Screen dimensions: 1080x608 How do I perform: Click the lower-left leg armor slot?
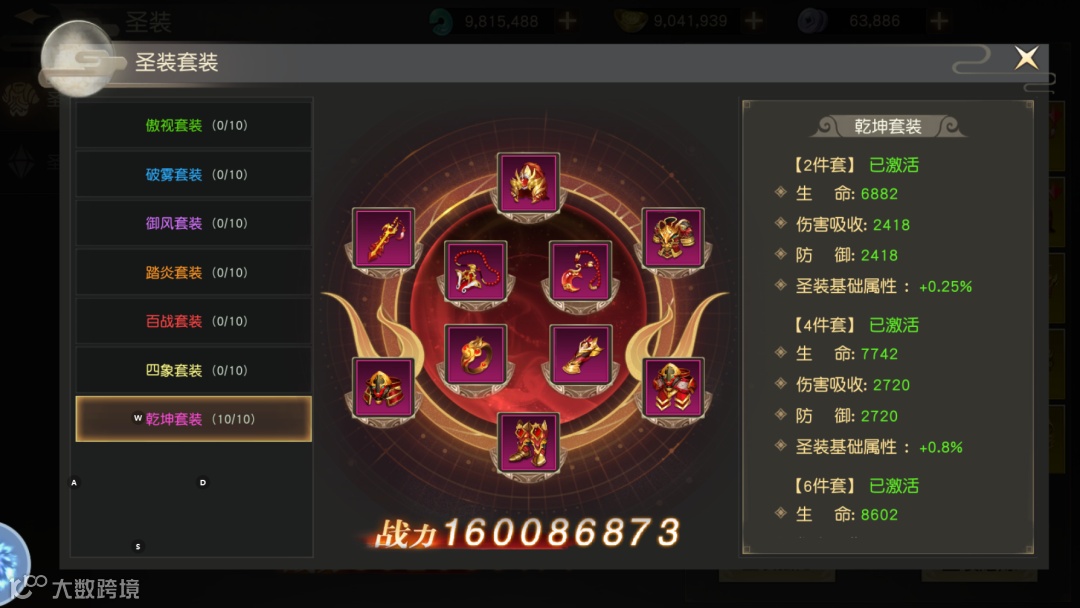(x=384, y=388)
